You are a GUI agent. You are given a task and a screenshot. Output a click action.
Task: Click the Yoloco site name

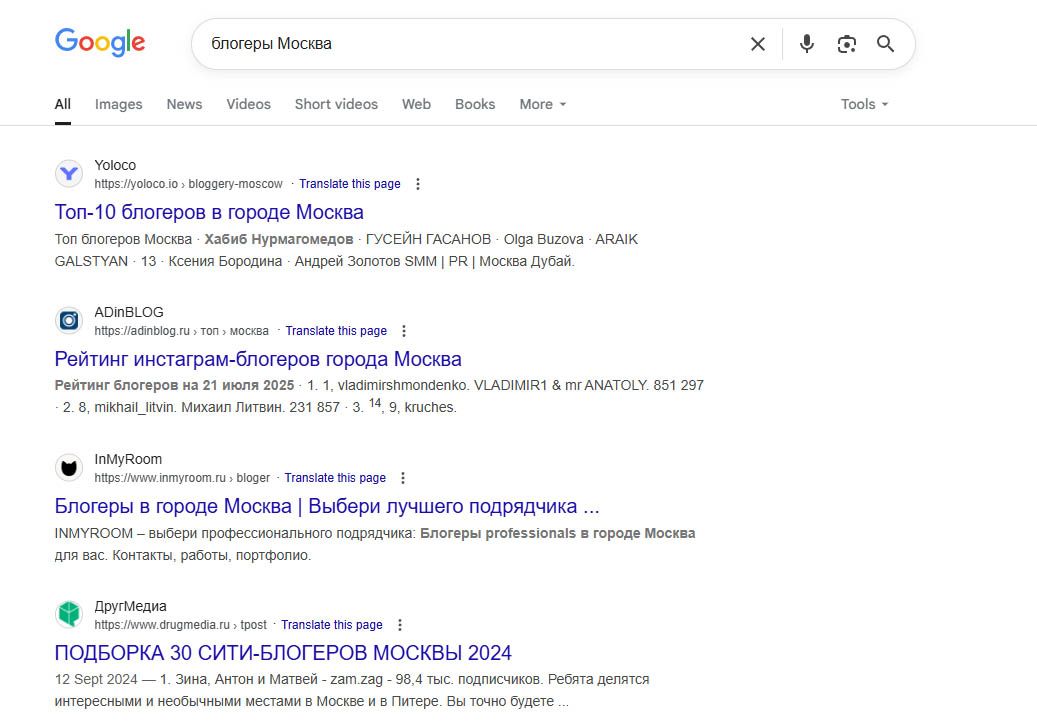click(x=115, y=165)
